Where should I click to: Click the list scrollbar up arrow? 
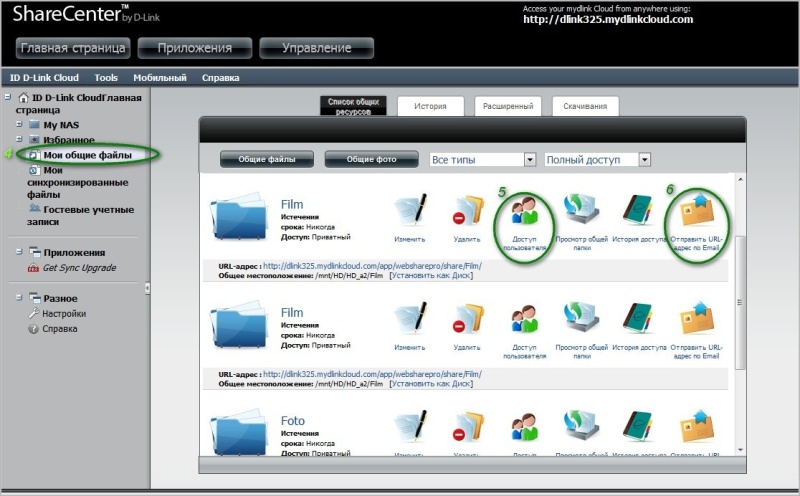(x=740, y=180)
